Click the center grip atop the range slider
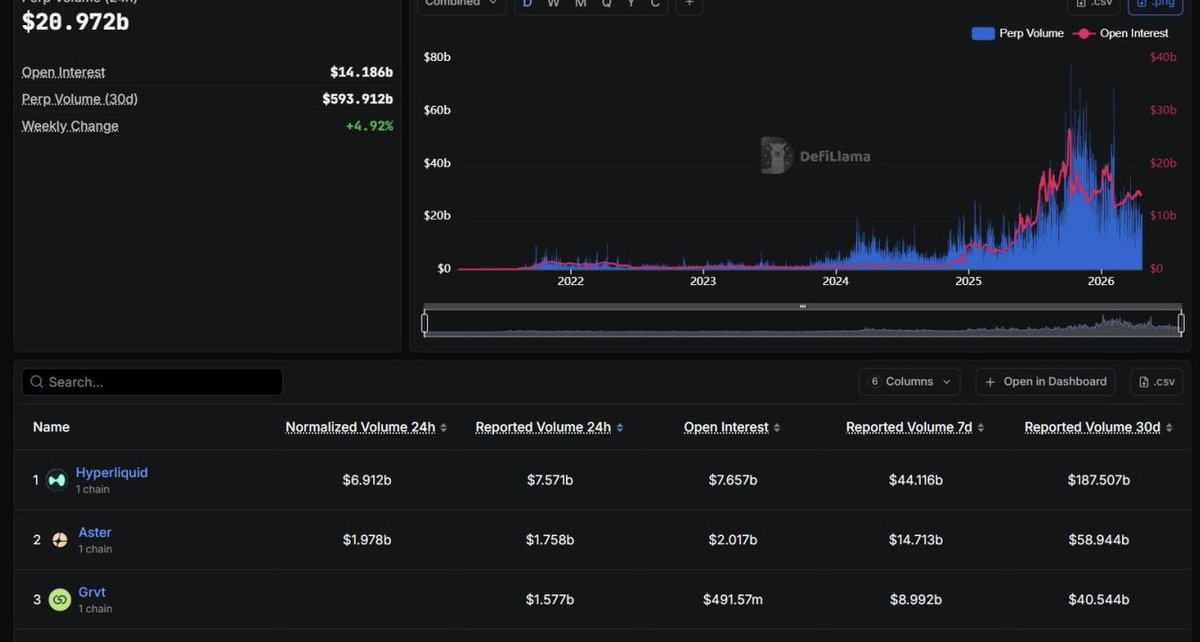Viewport: 1200px width, 642px height. coord(802,306)
